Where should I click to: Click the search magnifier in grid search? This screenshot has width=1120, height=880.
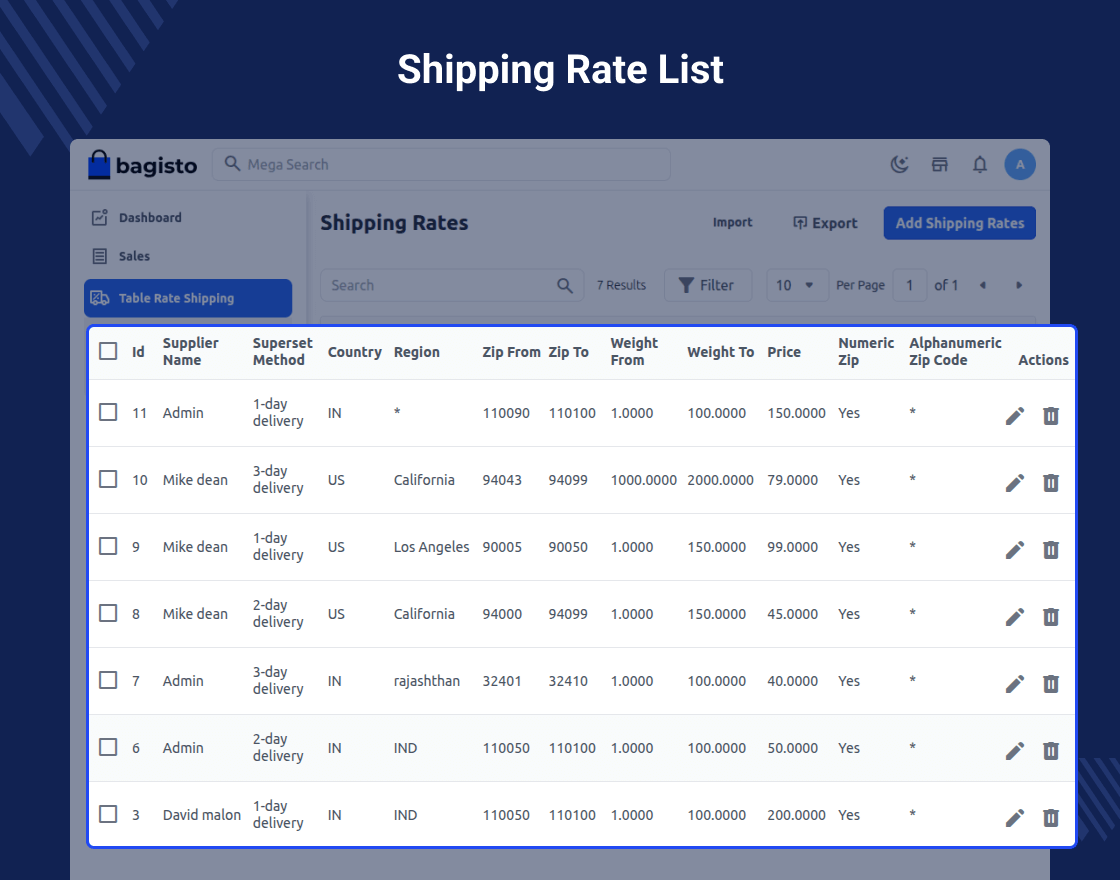coord(564,286)
